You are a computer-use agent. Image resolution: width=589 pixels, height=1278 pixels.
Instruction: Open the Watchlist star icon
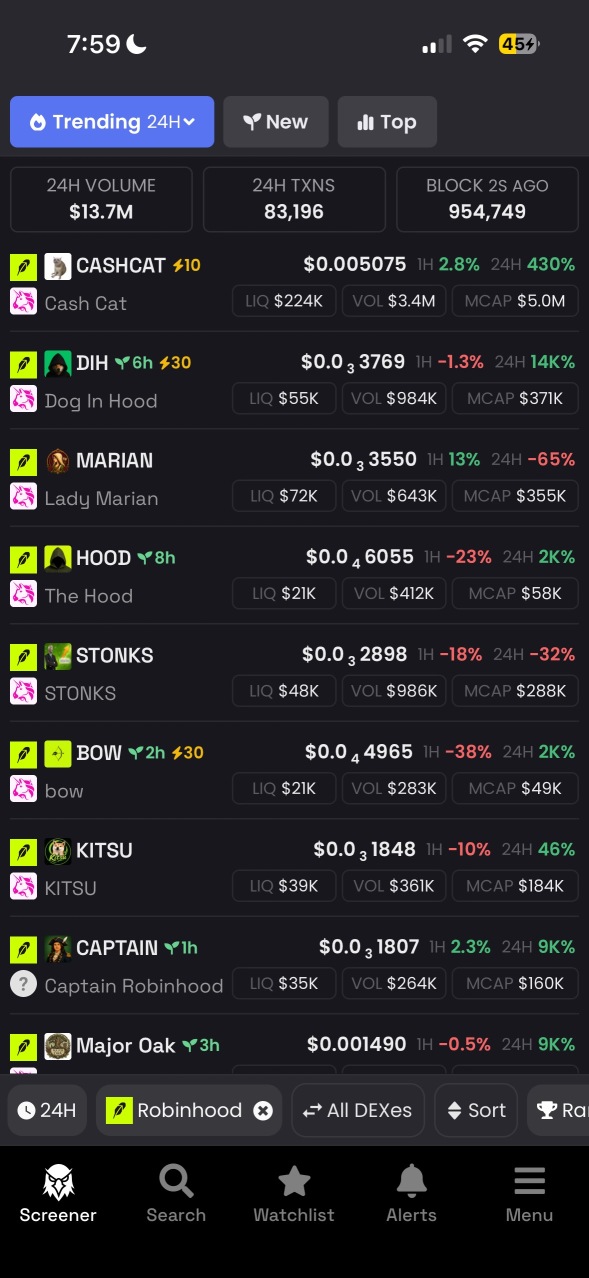(294, 1181)
